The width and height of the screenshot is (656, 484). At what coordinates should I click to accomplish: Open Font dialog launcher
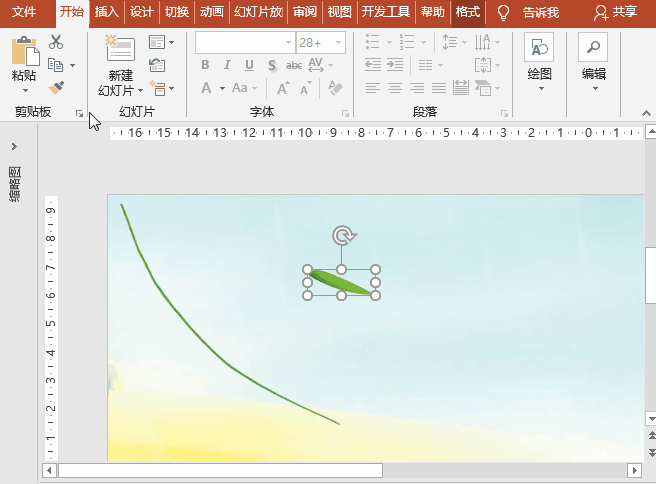point(345,113)
